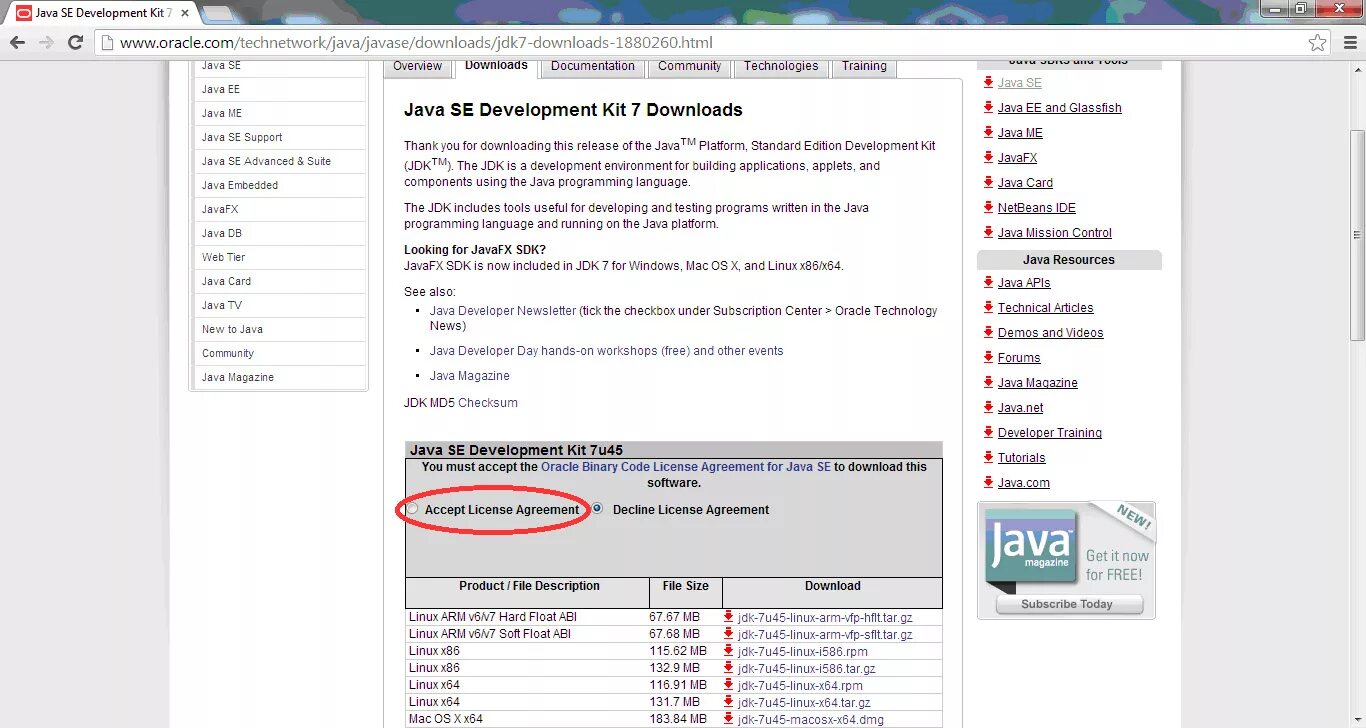Open the Community tab
1366x728 pixels.
[x=689, y=66]
